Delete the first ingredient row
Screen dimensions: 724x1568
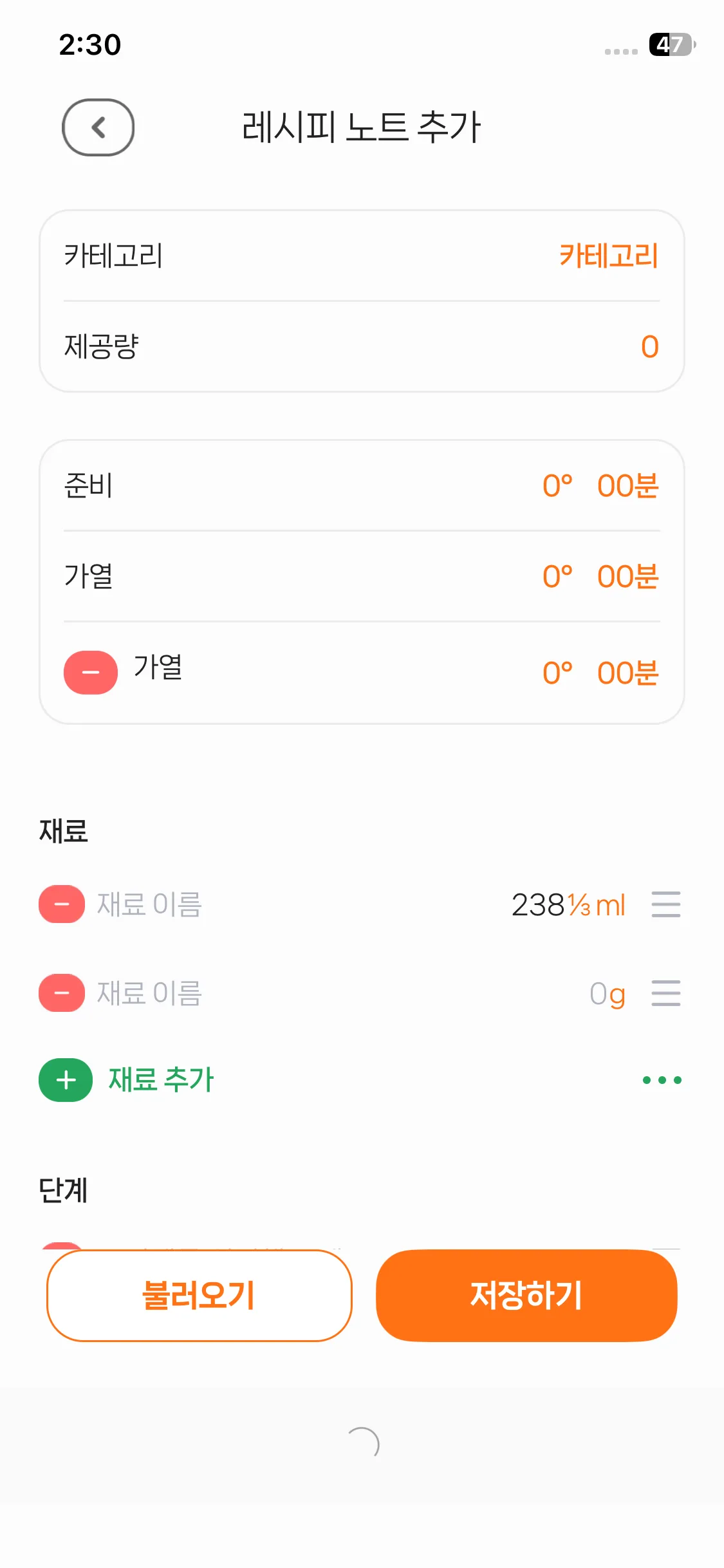click(x=62, y=904)
